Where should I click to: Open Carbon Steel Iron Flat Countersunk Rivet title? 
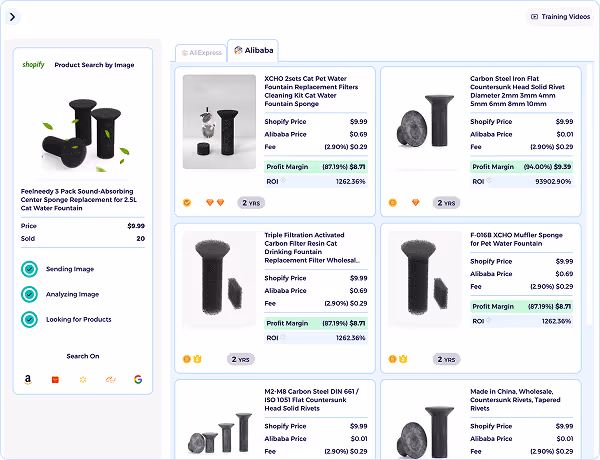(517, 91)
